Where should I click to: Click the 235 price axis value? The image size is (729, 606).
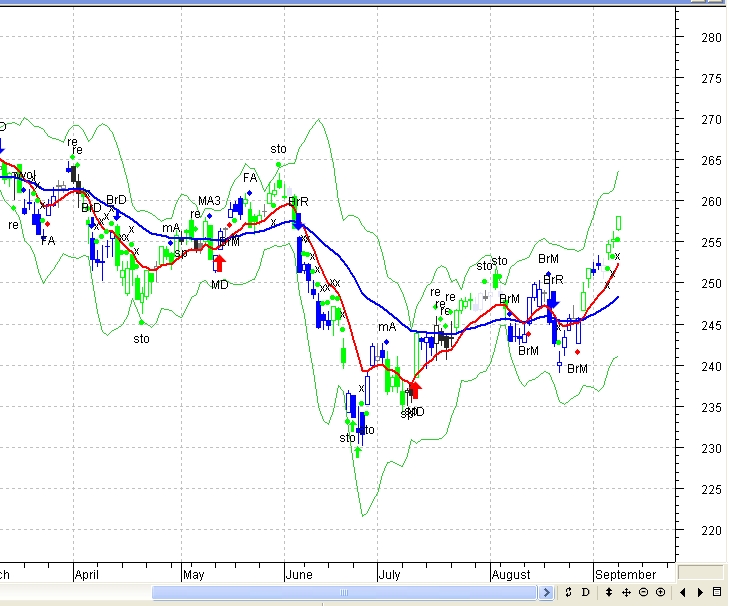pyautogui.click(x=711, y=407)
